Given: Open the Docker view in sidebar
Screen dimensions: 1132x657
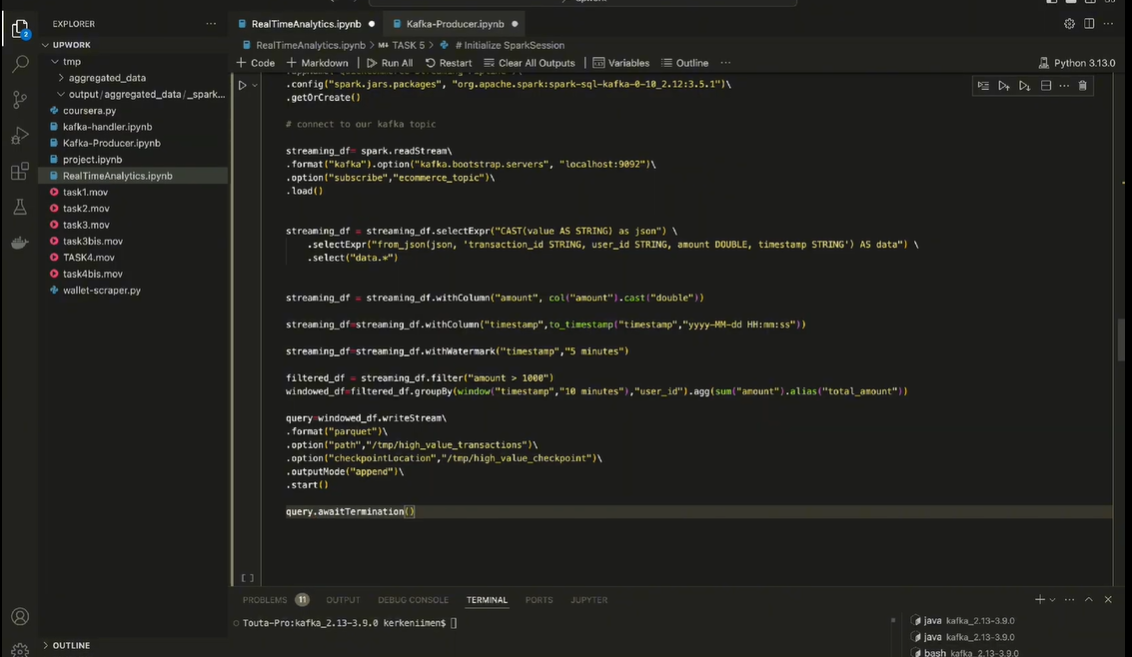Looking at the screenshot, I should (x=20, y=243).
